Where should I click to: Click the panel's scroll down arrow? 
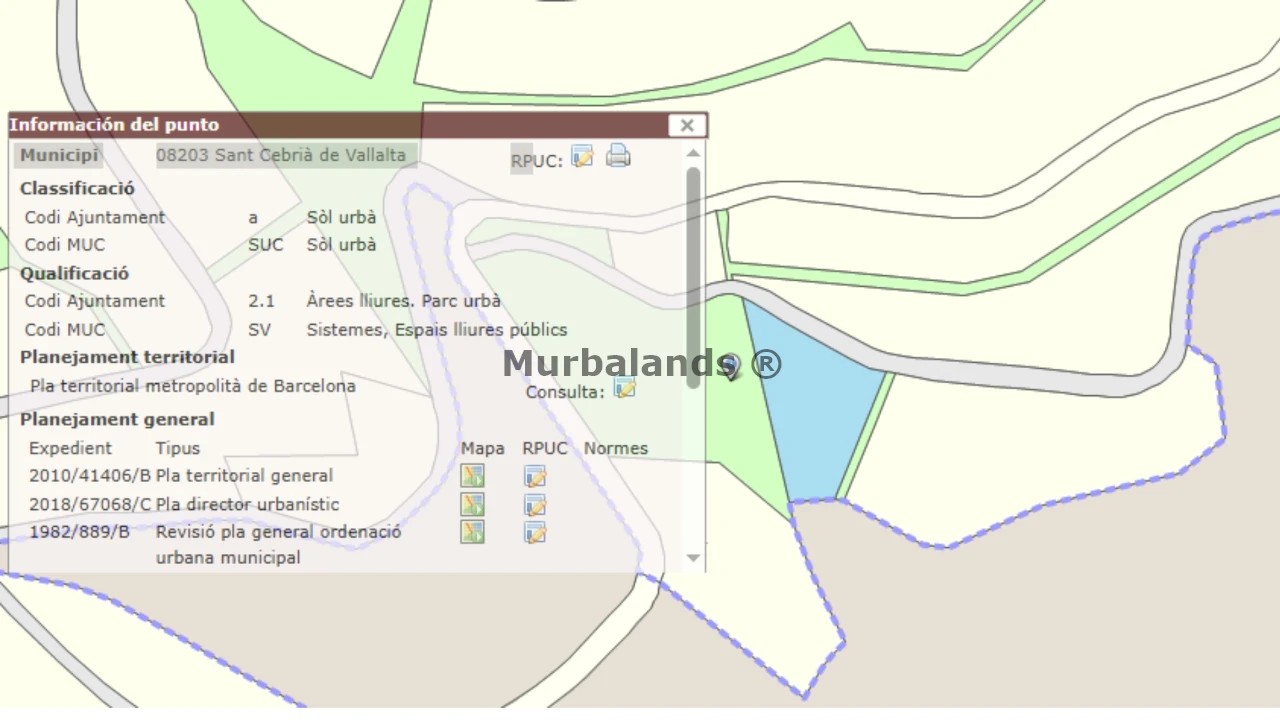pos(693,558)
